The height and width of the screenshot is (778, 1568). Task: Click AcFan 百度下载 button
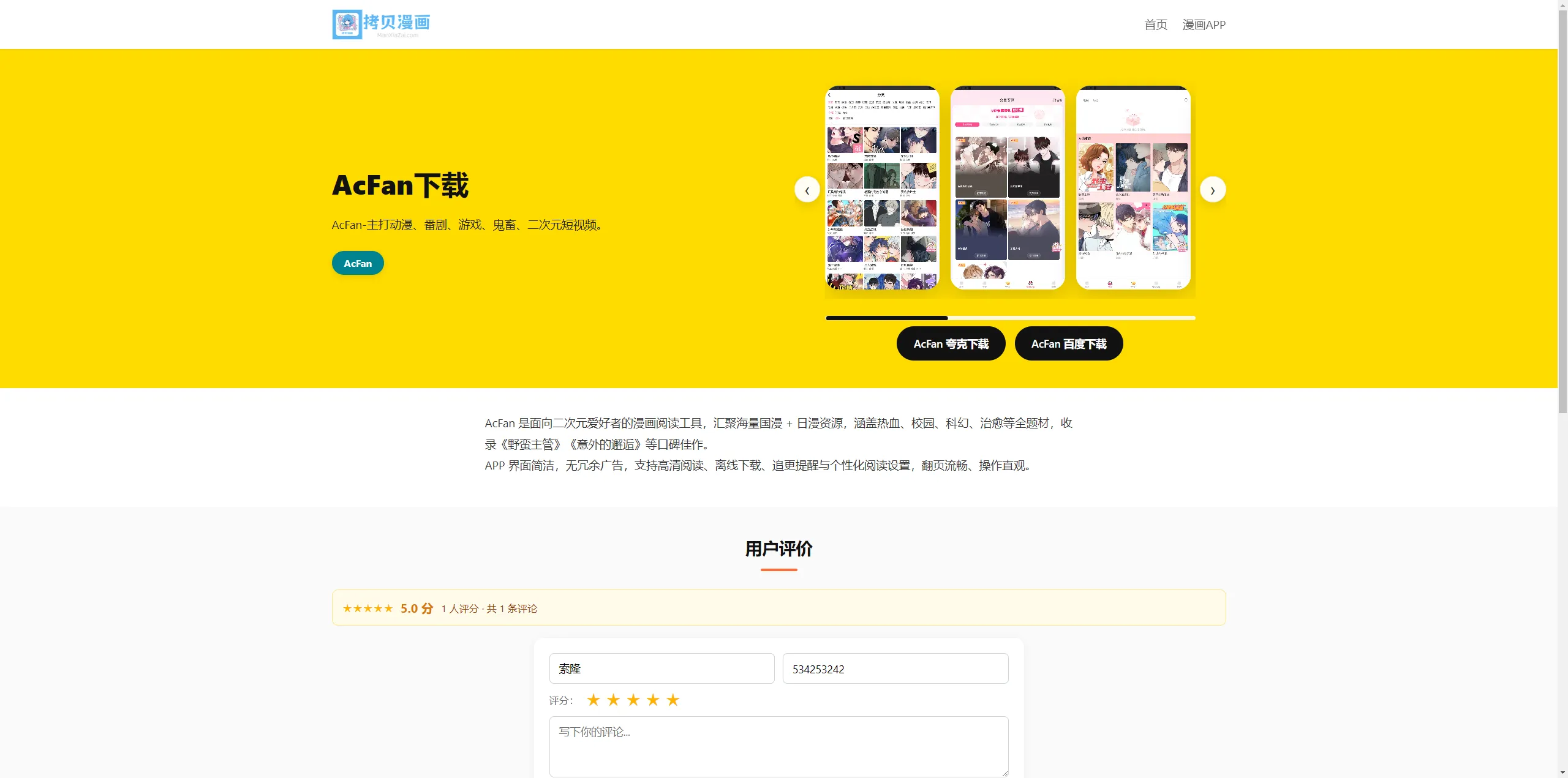point(1069,343)
